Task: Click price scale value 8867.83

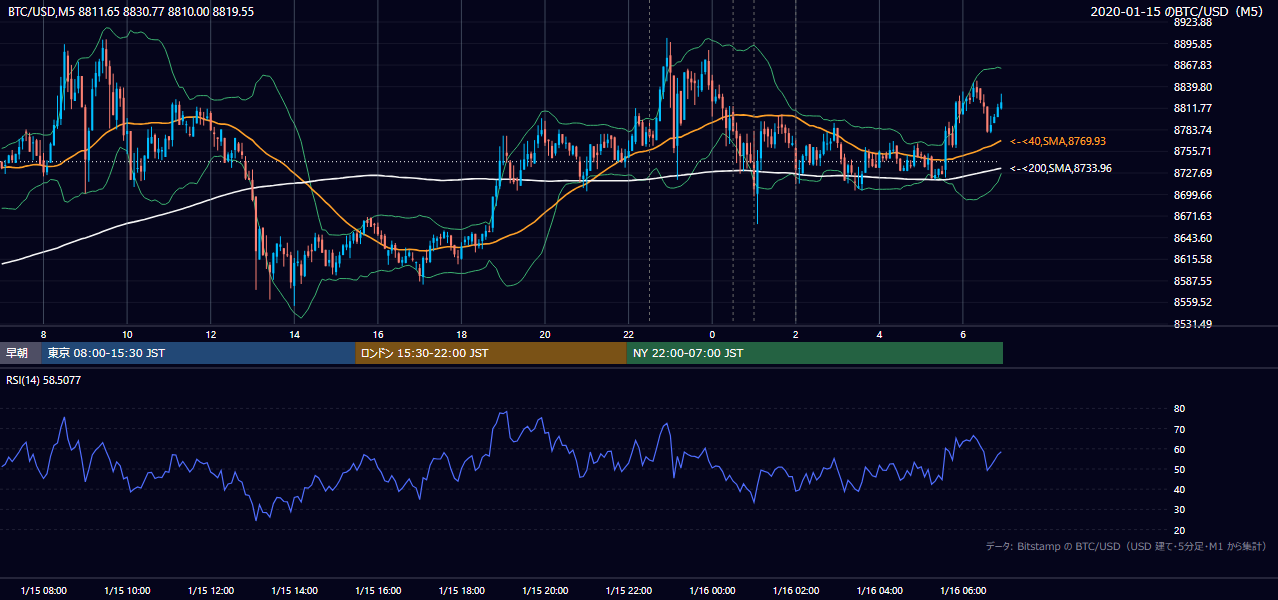Action: pos(1192,65)
